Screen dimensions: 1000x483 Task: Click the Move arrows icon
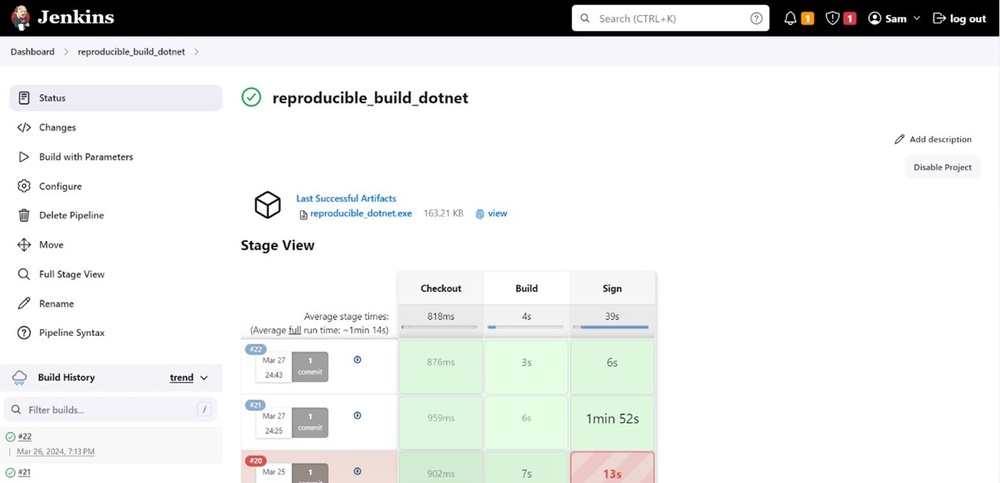(24, 244)
